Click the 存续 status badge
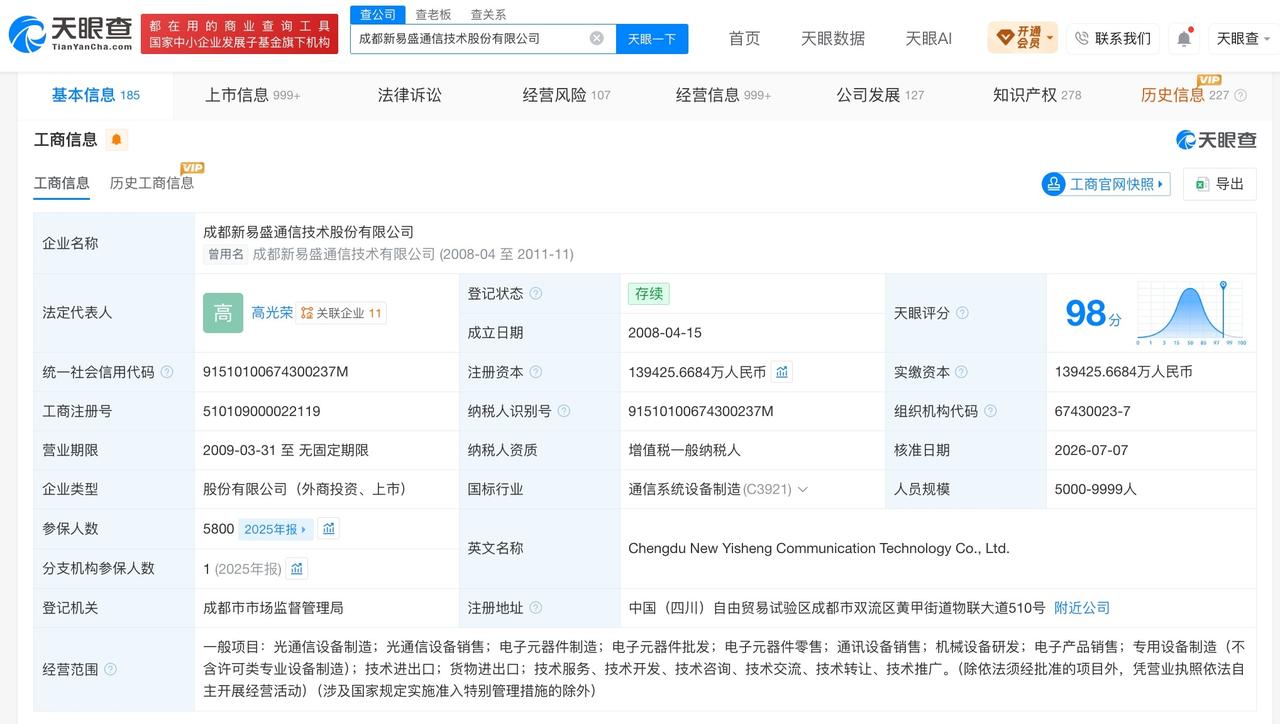The width and height of the screenshot is (1280, 724). coord(649,294)
